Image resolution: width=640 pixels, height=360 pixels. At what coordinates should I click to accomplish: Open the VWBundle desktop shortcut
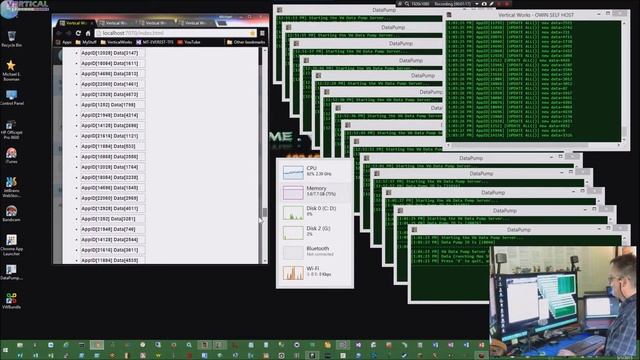(x=11, y=300)
